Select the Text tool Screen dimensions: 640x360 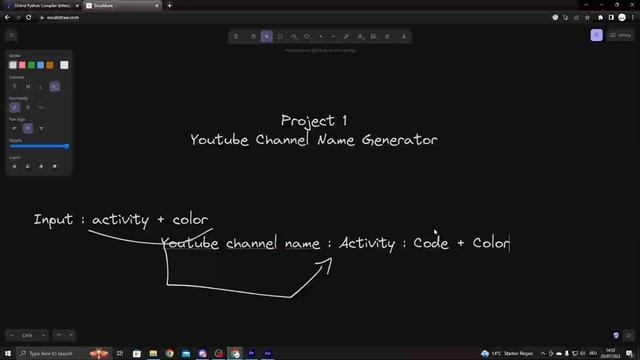click(360, 37)
